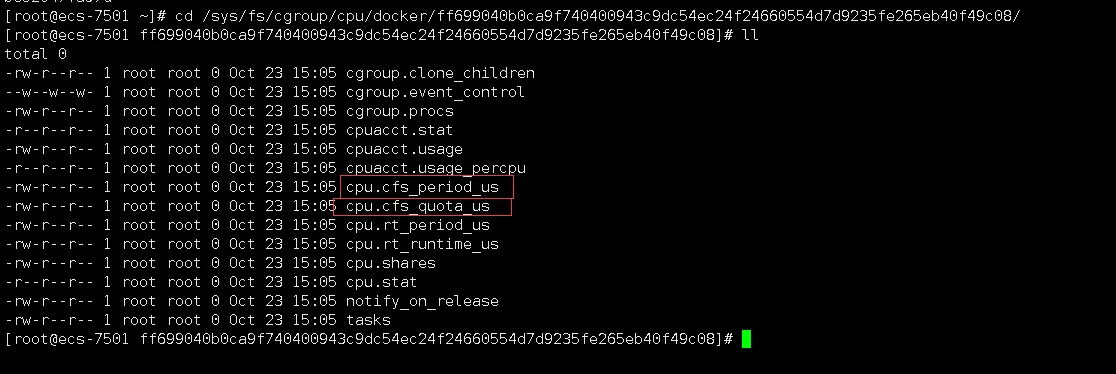The width and height of the screenshot is (1116, 374).
Task: Click the green terminal cursor block
Action: pyautogui.click(x=747, y=339)
